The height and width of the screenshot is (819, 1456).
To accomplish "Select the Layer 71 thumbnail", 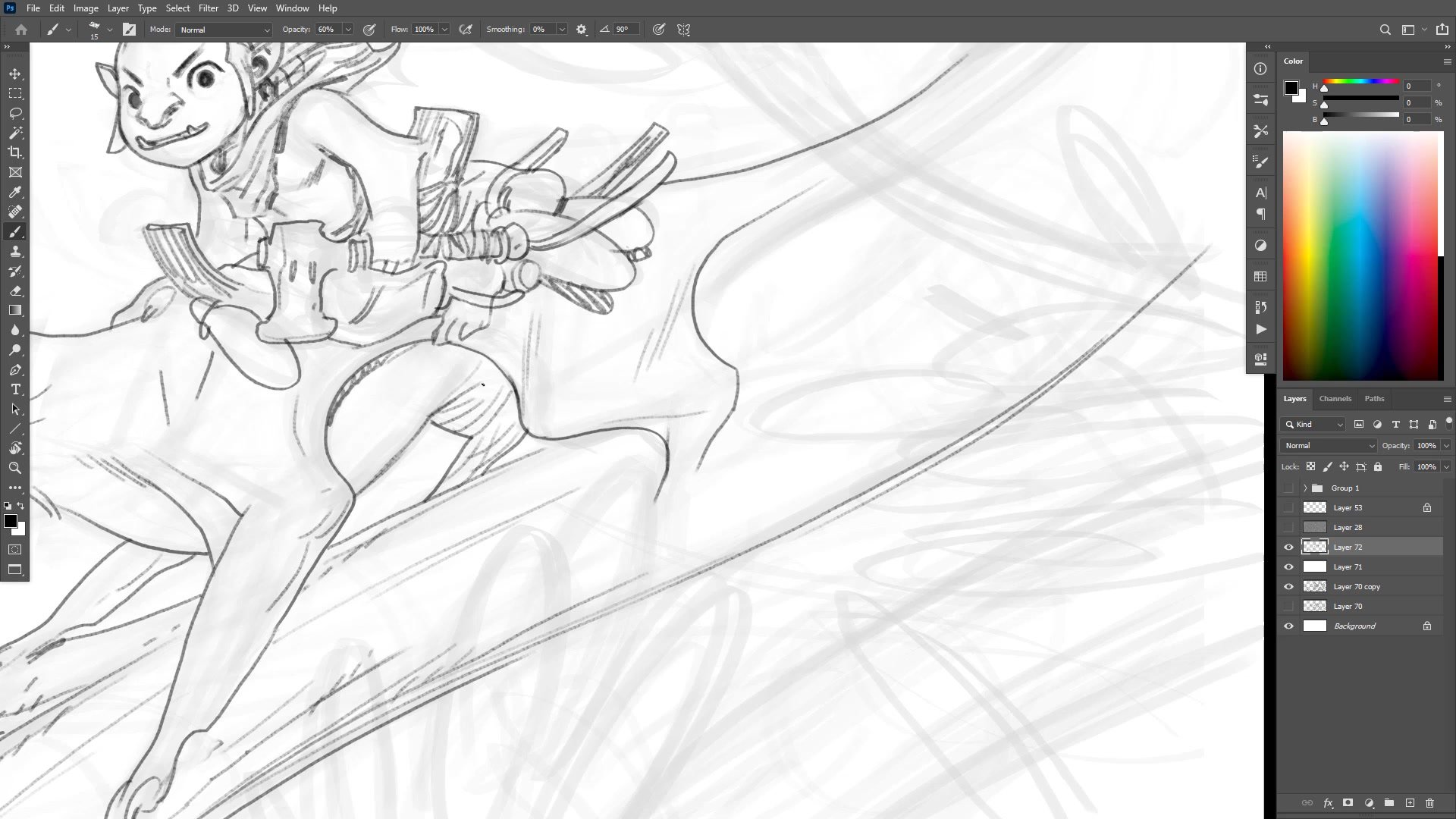I will [x=1314, y=566].
